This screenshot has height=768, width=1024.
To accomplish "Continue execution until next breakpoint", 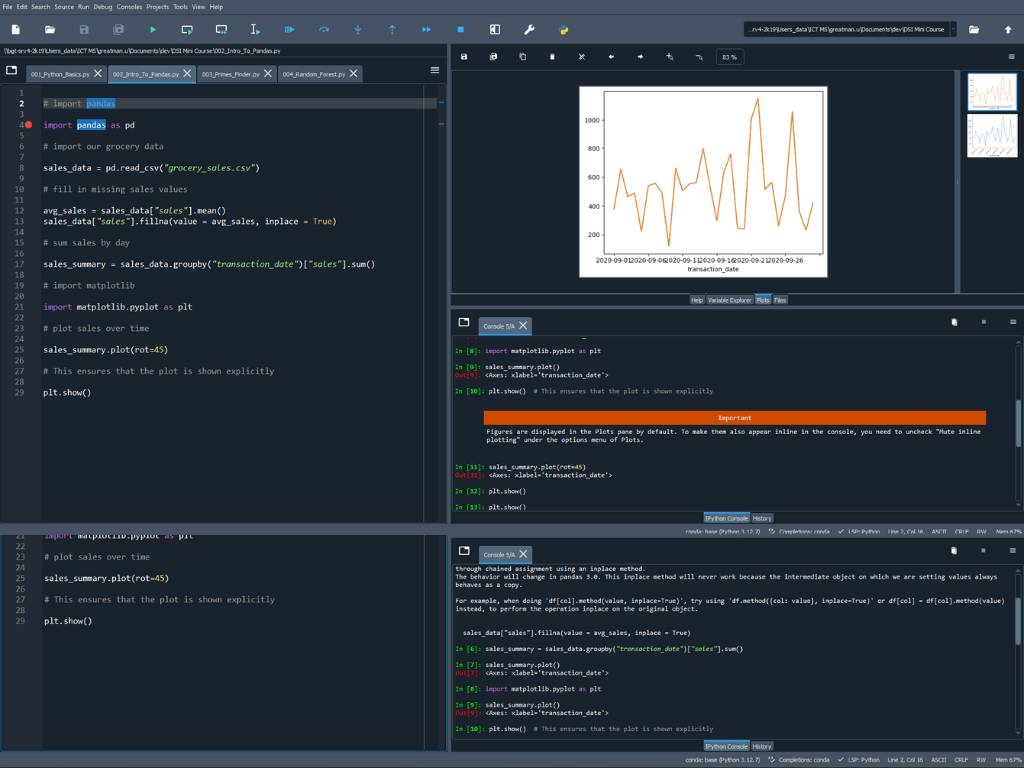I will click(x=426, y=29).
